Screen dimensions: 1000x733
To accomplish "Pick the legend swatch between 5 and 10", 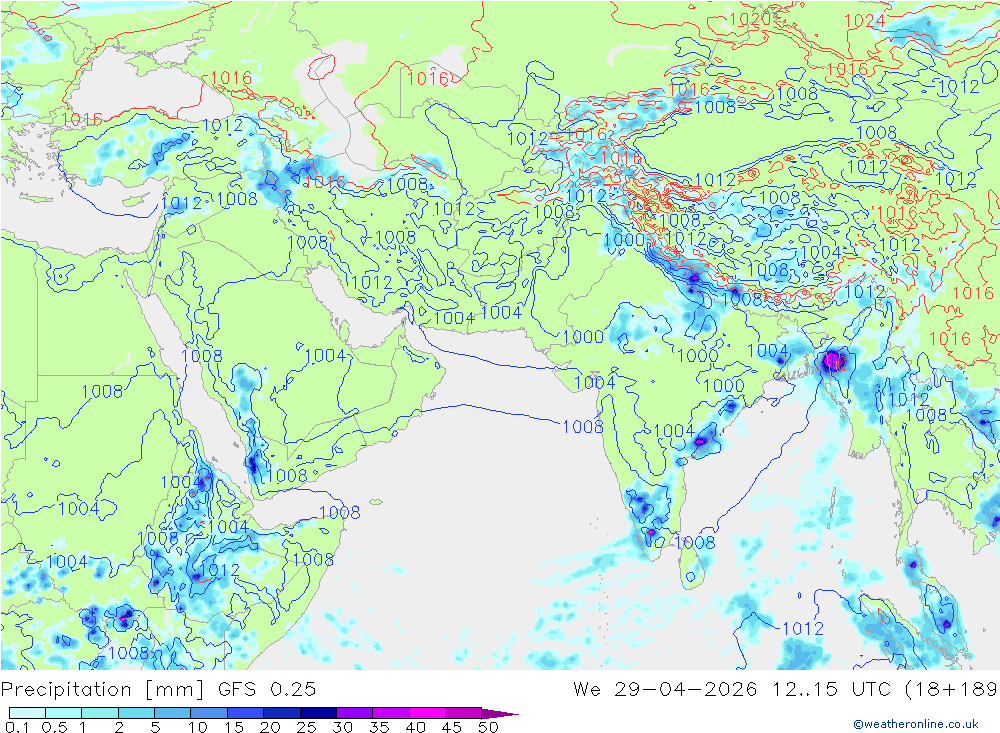I will pos(172,713).
